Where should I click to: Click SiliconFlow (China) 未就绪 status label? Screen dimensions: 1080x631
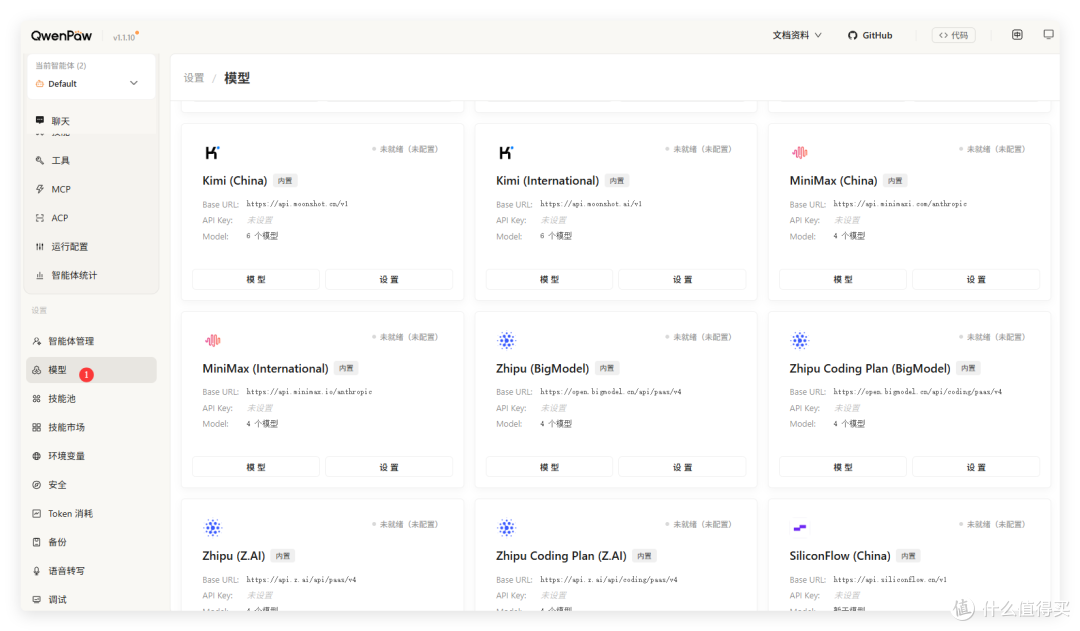point(995,524)
